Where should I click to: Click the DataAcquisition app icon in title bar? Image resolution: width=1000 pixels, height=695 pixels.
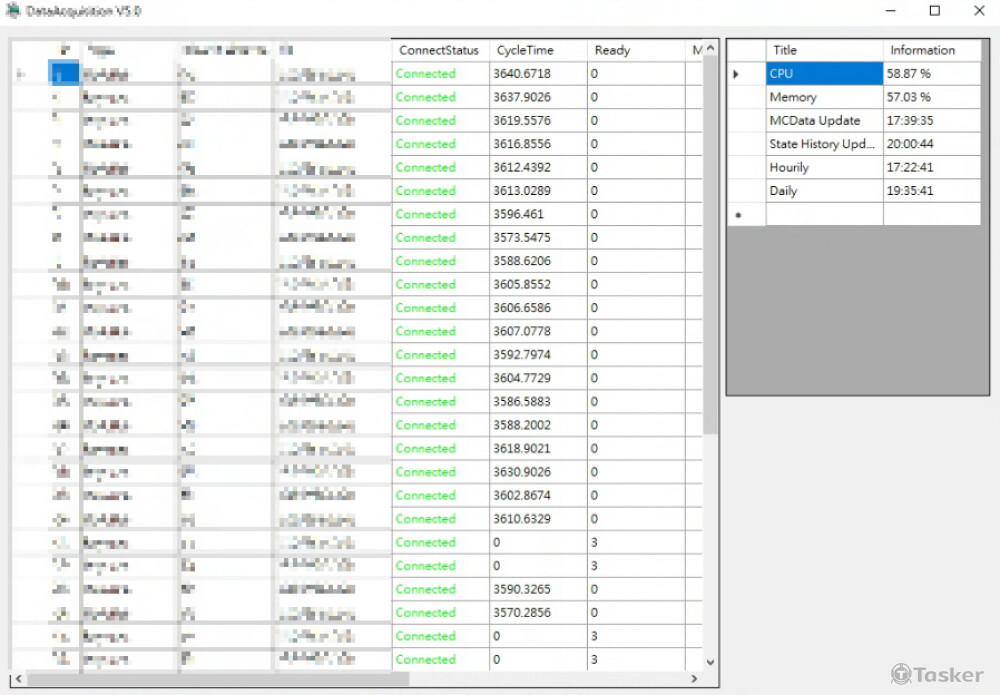click(x=13, y=11)
